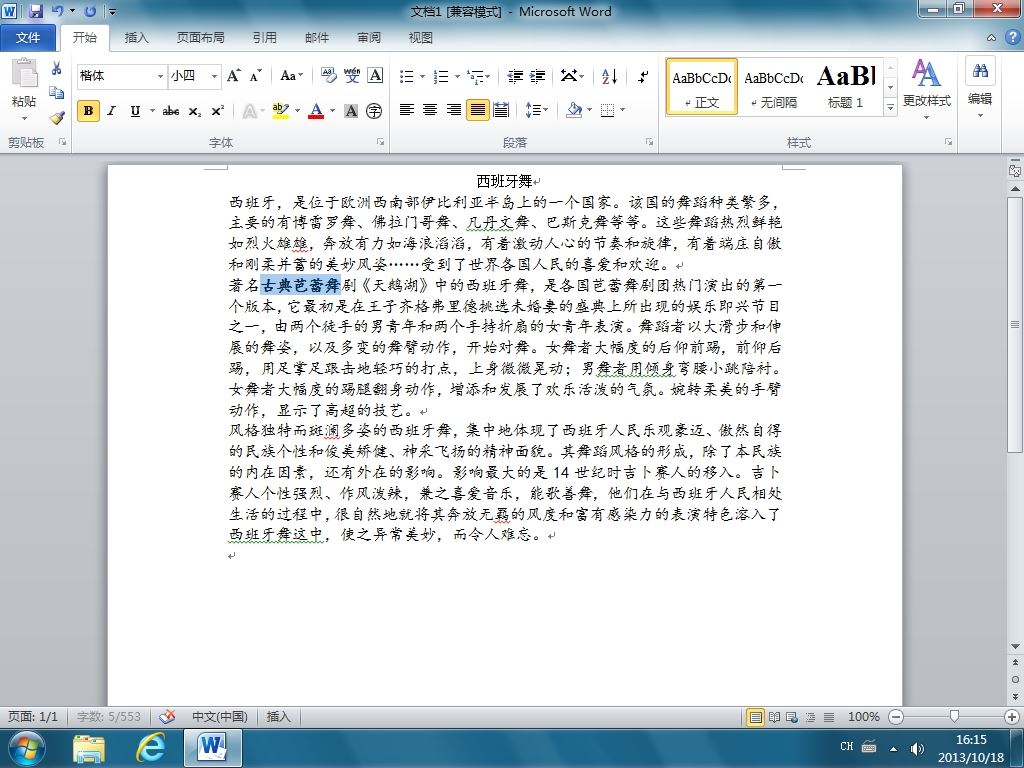The height and width of the screenshot is (768, 1024).
Task: Expand the styles gallery more arrow
Action: click(890, 107)
